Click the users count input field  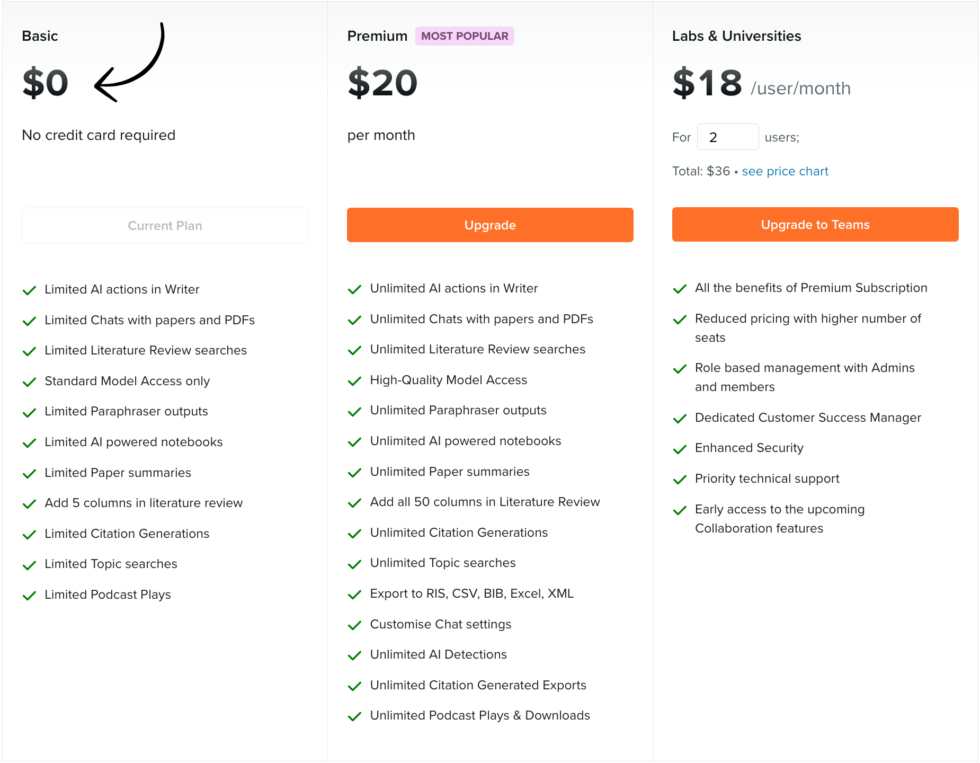click(727, 136)
